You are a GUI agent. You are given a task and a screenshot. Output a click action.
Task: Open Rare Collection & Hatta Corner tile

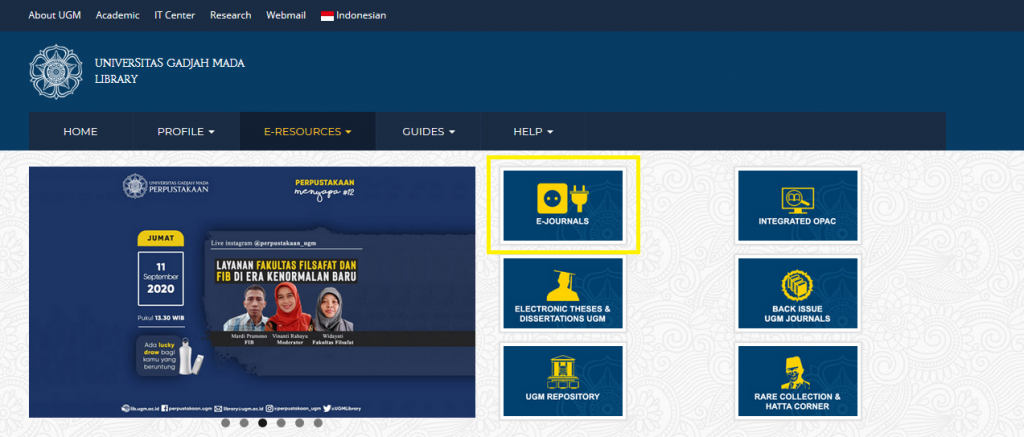(x=797, y=381)
